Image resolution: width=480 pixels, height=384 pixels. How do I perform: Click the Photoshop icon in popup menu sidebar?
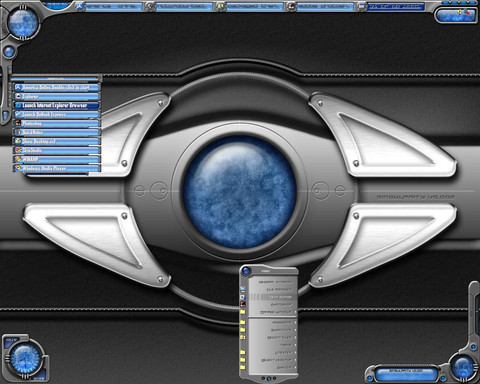243,304
